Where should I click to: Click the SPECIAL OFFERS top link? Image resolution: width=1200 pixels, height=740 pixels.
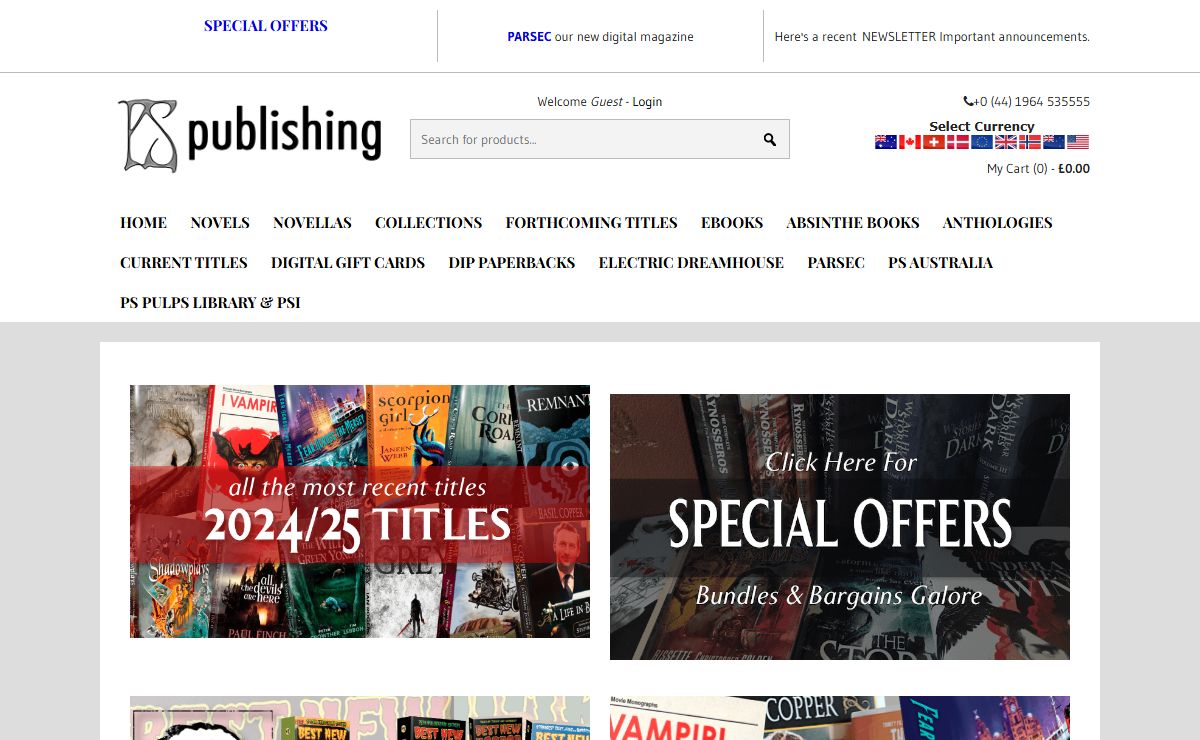coord(266,26)
